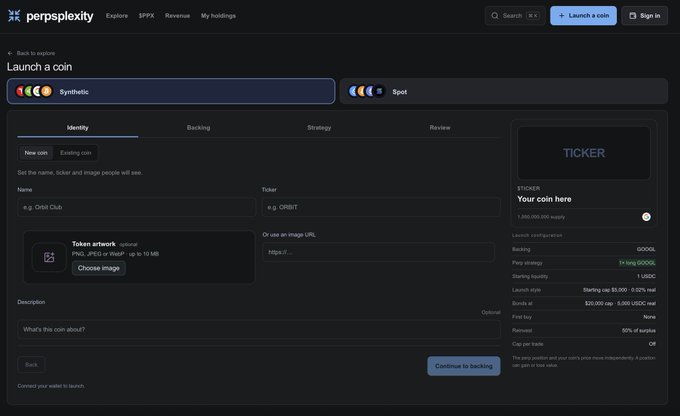
Task: Click the Launch a coin button
Action: coord(583,16)
